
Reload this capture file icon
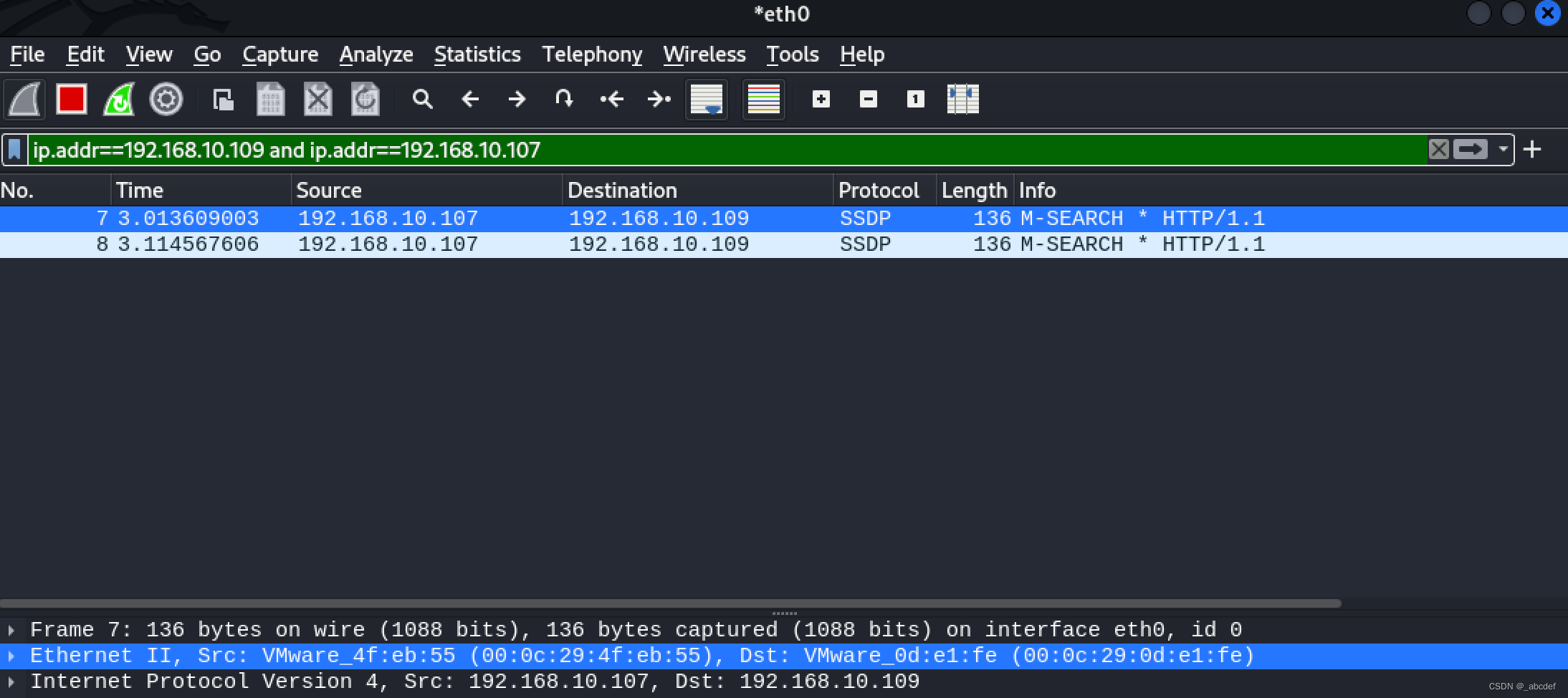pos(365,100)
